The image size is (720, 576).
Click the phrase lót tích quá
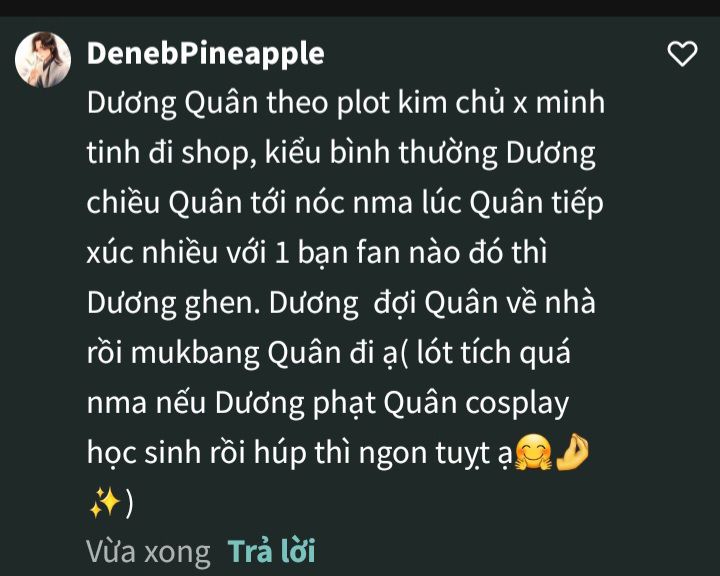pyautogui.click(x=493, y=353)
